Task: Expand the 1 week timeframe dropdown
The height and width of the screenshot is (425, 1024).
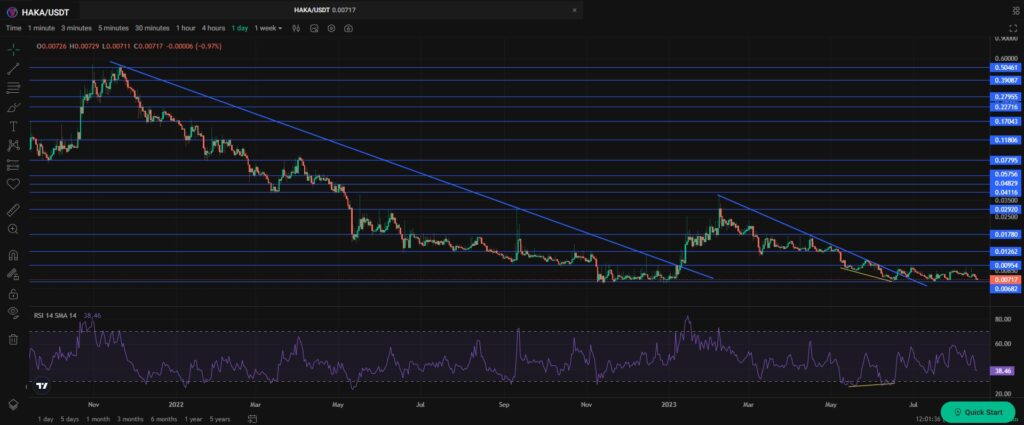Action: pyautogui.click(x=268, y=28)
